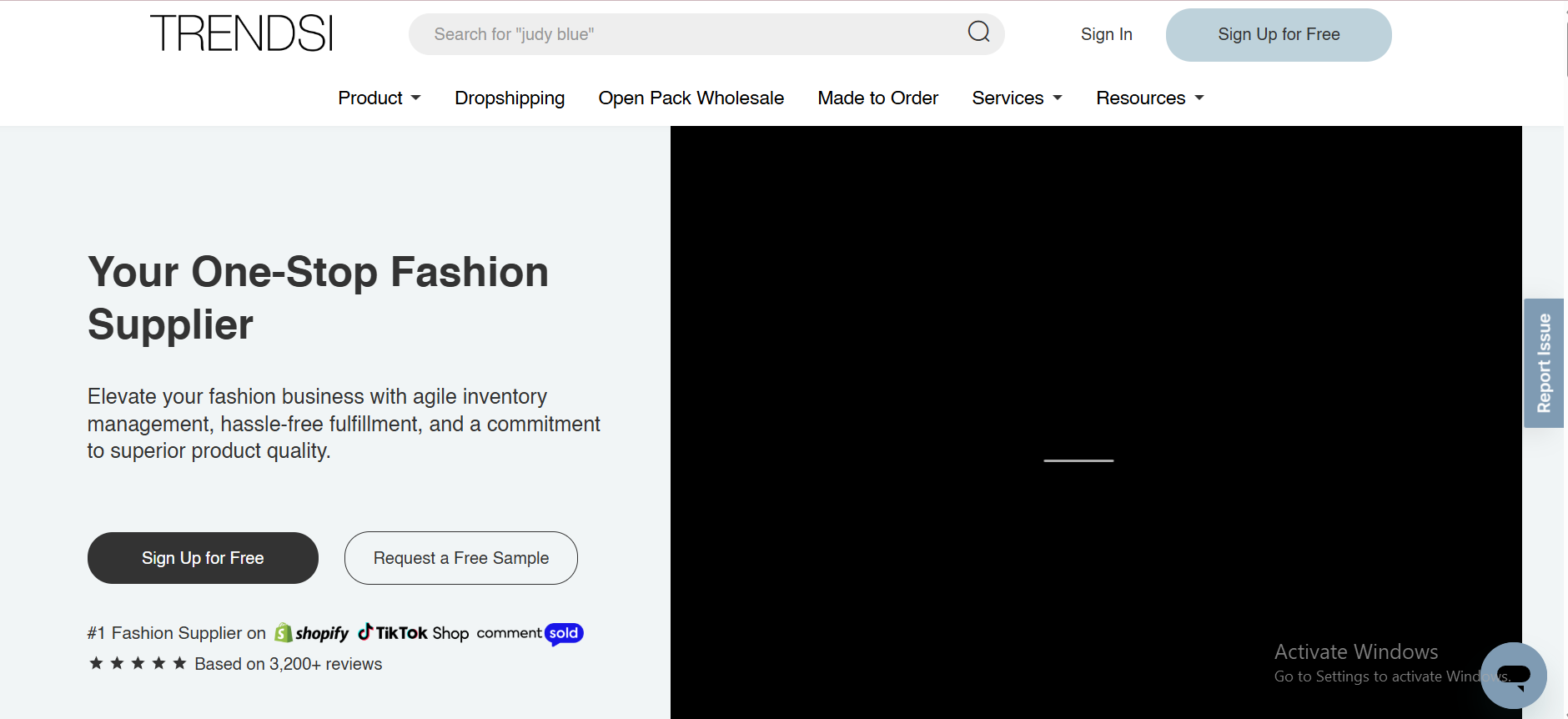This screenshot has height=719, width=1568.
Task: Click dark Sign Up for Free button
Action: click(x=203, y=558)
